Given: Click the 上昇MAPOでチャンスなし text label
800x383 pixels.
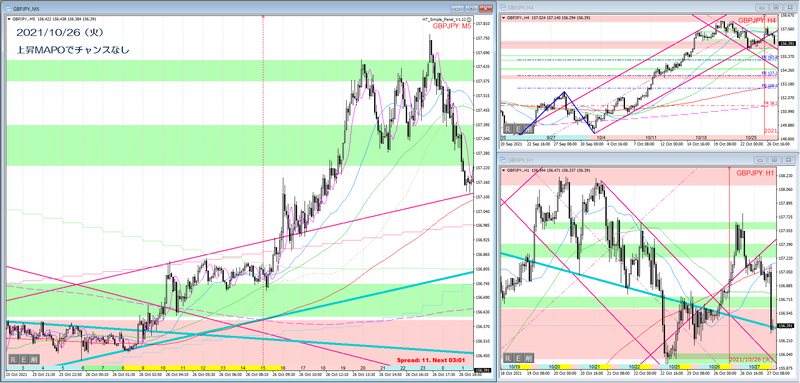Looking at the screenshot, I should click(x=73, y=50).
